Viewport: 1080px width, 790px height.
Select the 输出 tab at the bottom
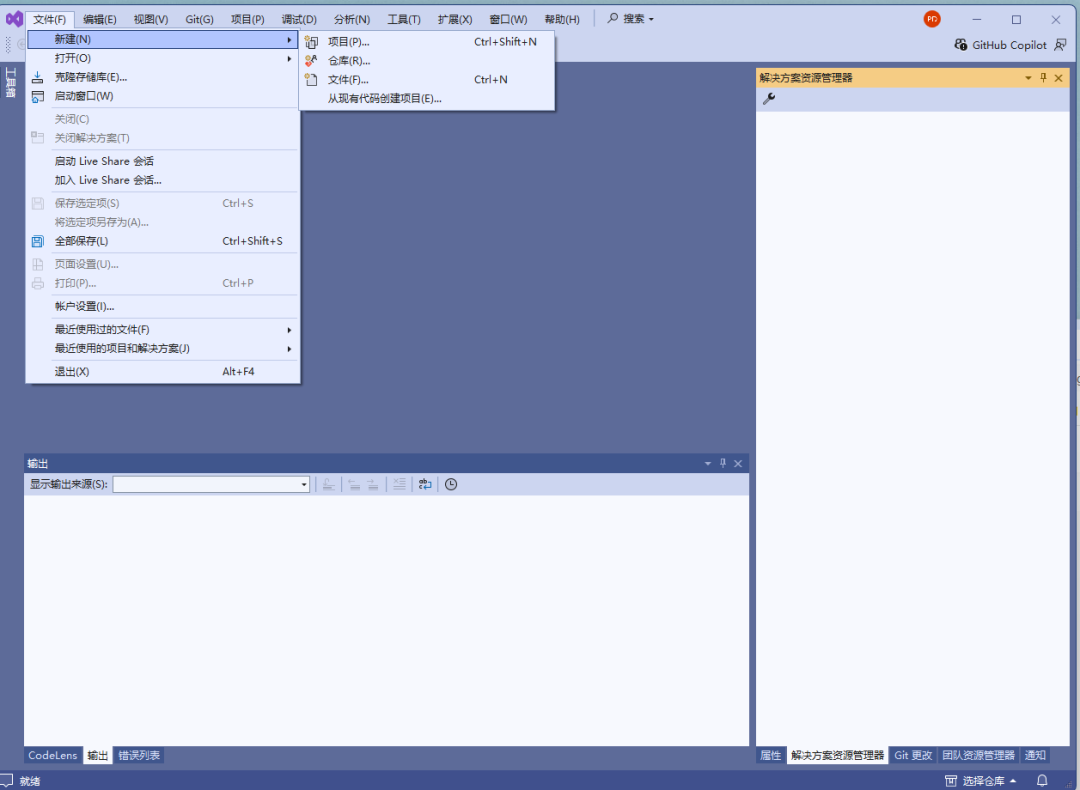pos(98,755)
